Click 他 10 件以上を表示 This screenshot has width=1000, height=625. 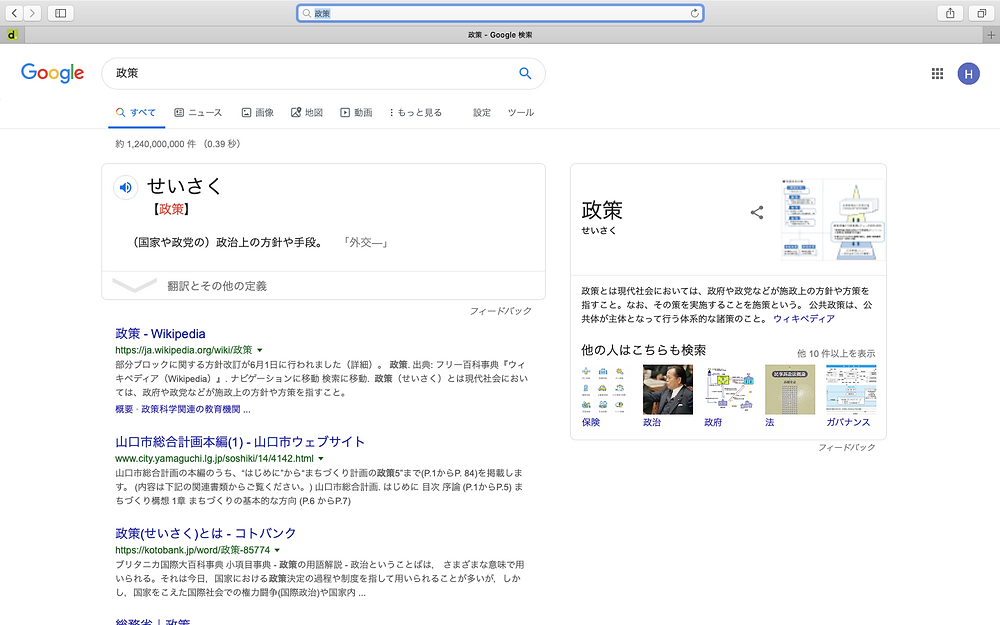click(x=835, y=353)
